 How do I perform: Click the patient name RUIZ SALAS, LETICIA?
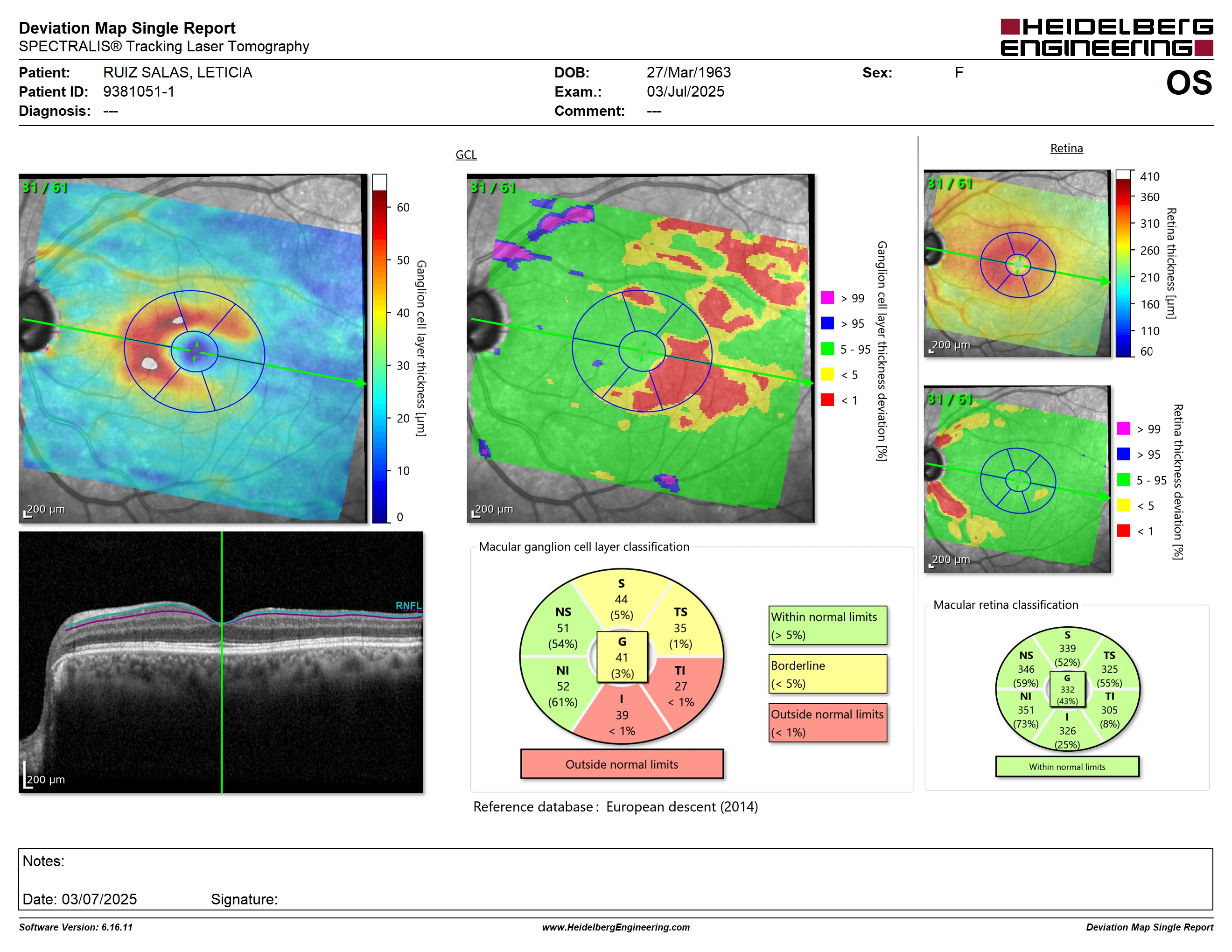pos(177,72)
